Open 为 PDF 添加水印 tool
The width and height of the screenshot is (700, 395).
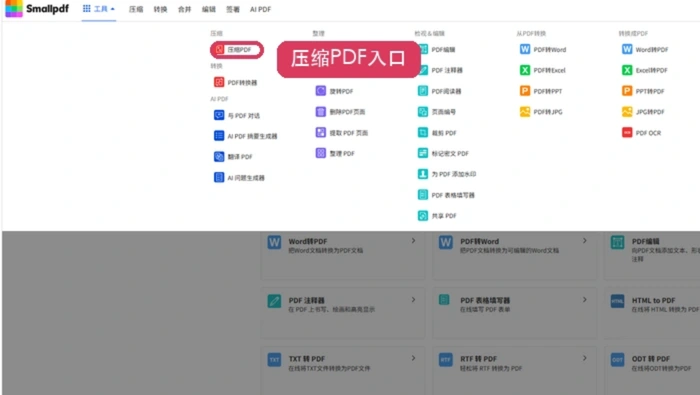[447, 174]
